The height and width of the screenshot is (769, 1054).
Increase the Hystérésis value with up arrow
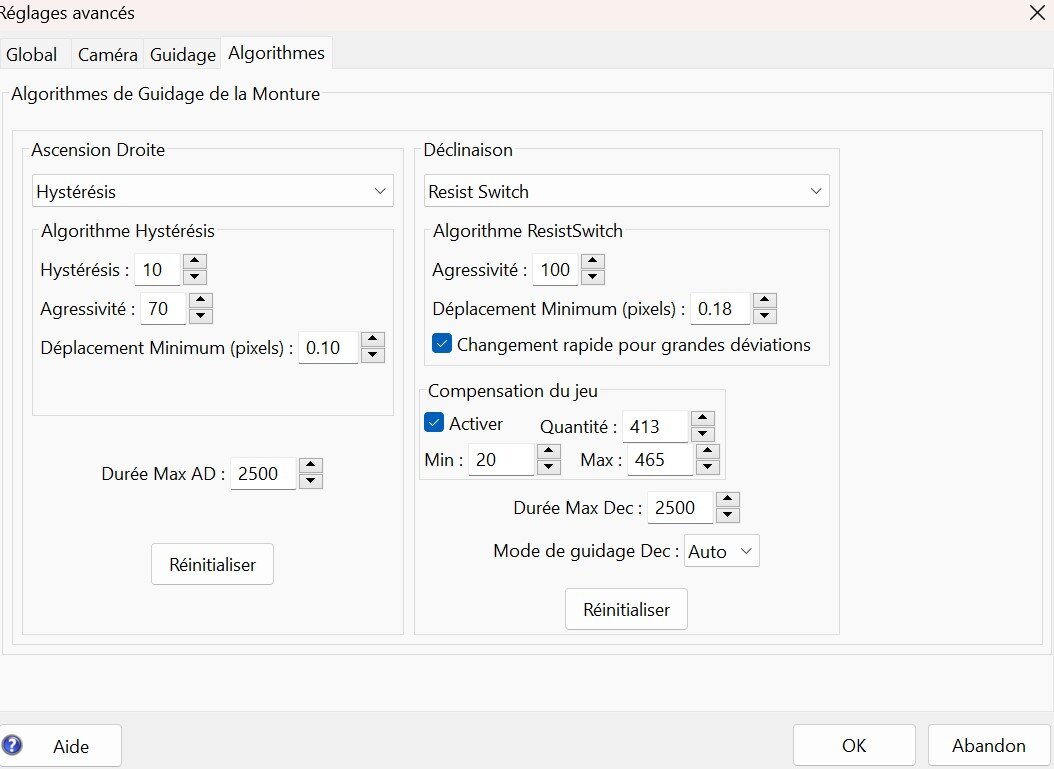pyautogui.click(x=195, y=262)
